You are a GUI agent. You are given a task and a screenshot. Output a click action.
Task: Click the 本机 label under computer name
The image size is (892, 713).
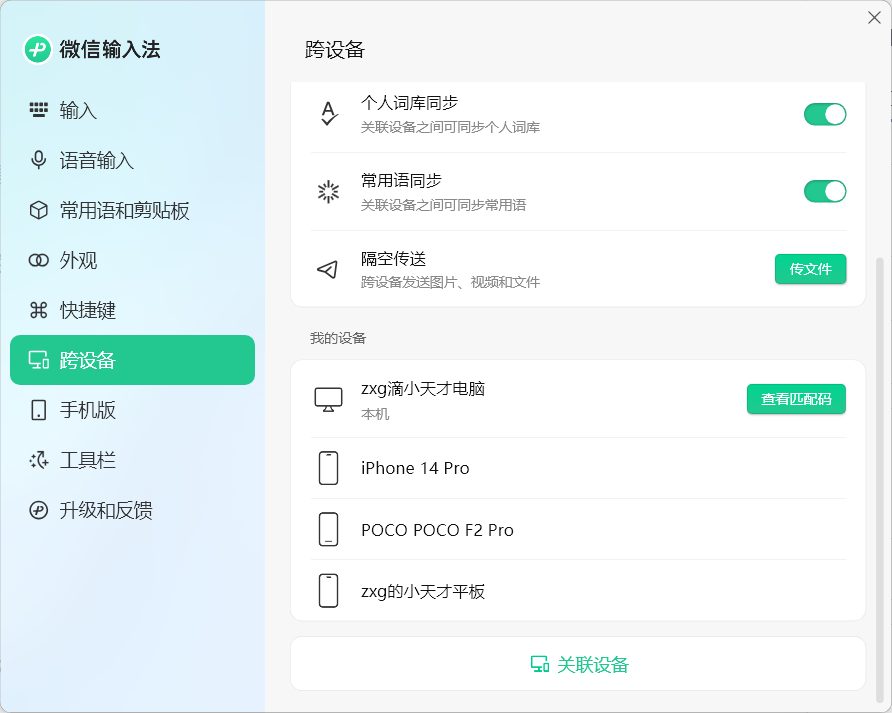coord(375,414)
